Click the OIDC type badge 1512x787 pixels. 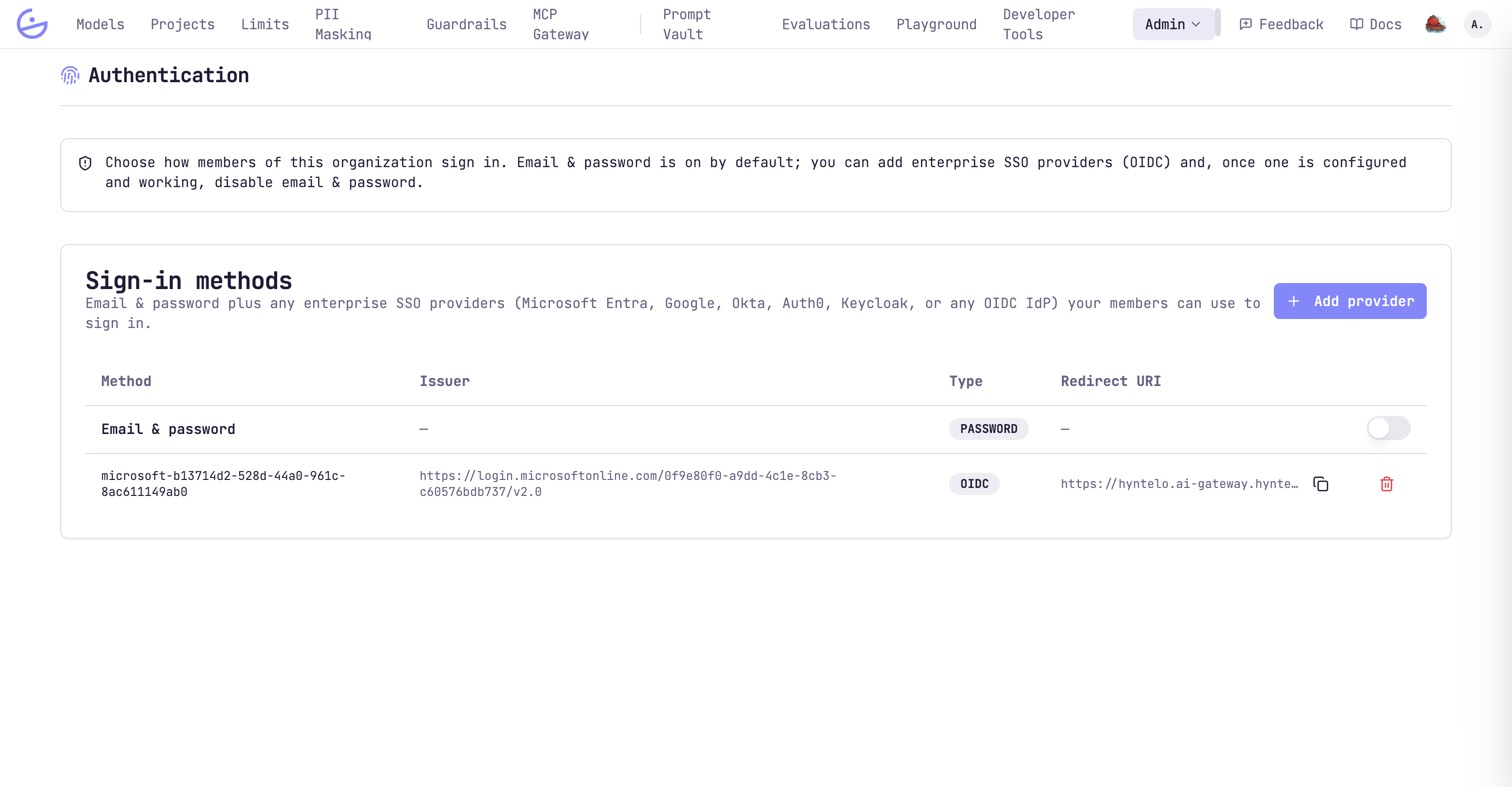(974, 484)
